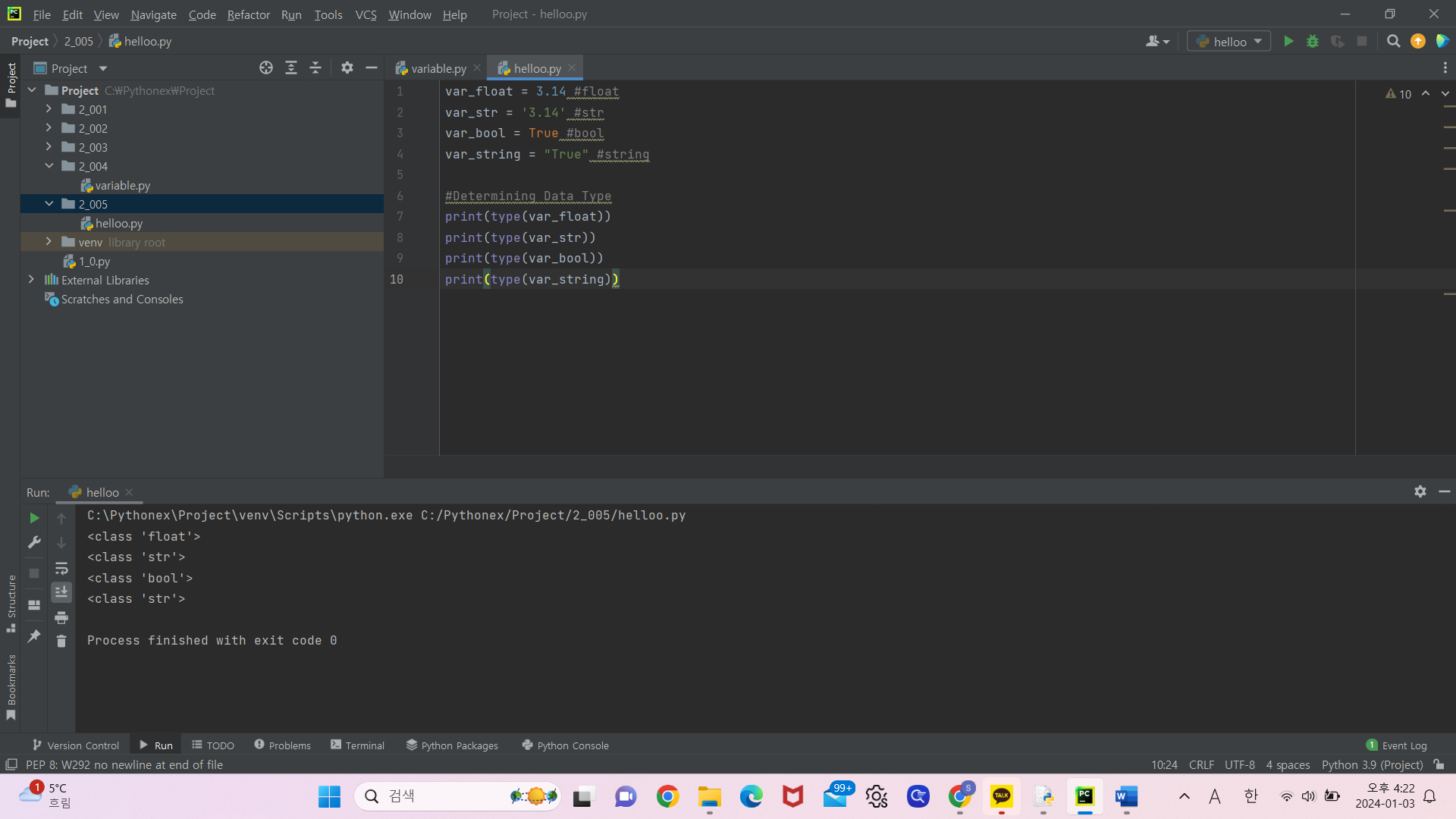
Task: Toggle scroll to end in Run console
Action: [x=61, y=592]
